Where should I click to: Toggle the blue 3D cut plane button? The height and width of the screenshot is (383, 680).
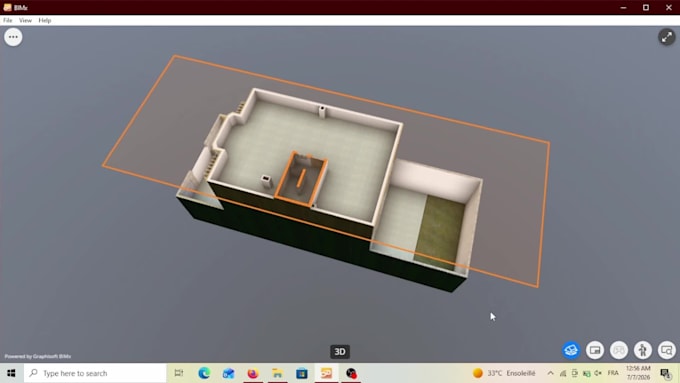571,350
